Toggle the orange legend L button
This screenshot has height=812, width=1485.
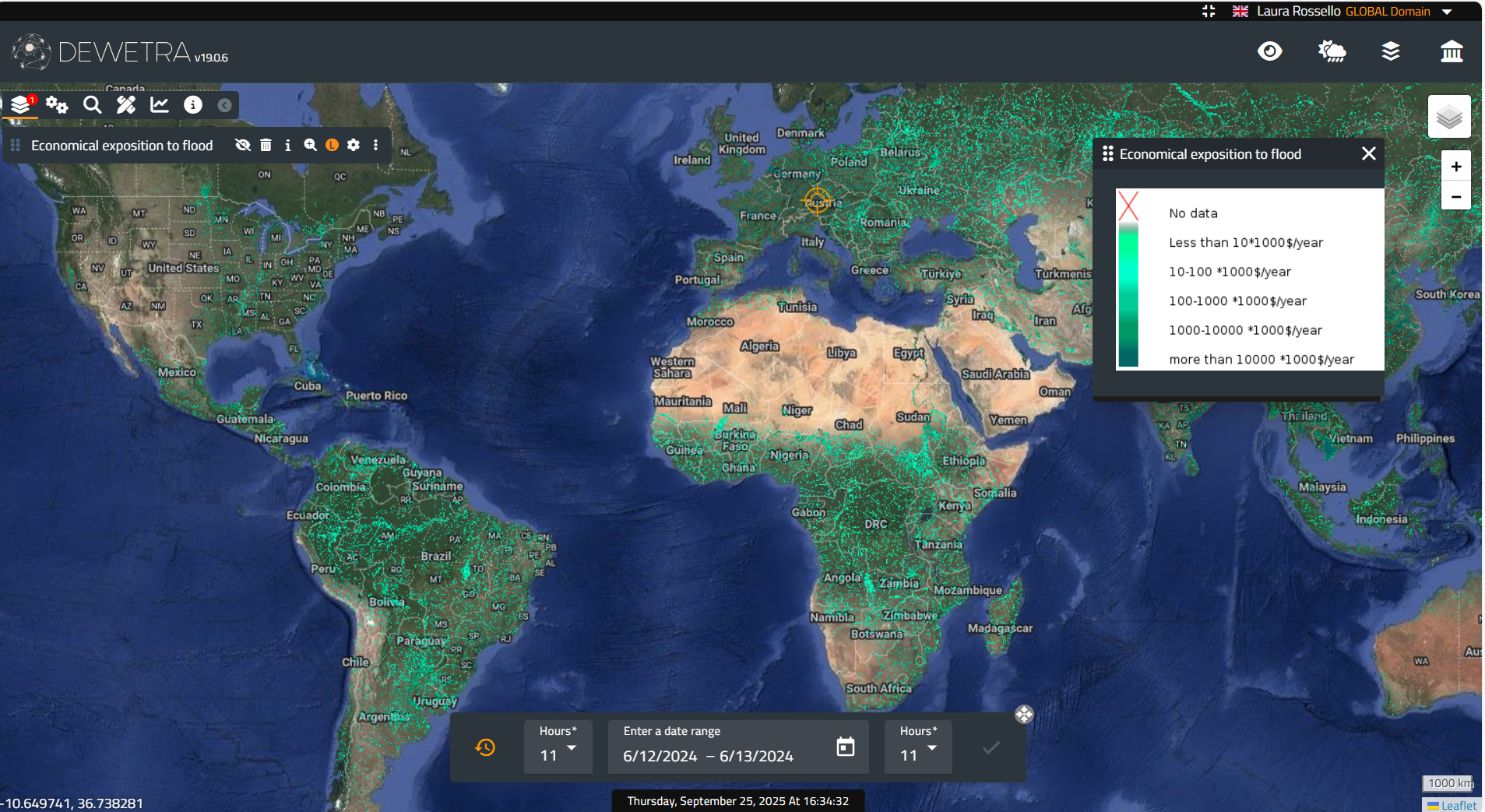332,146
